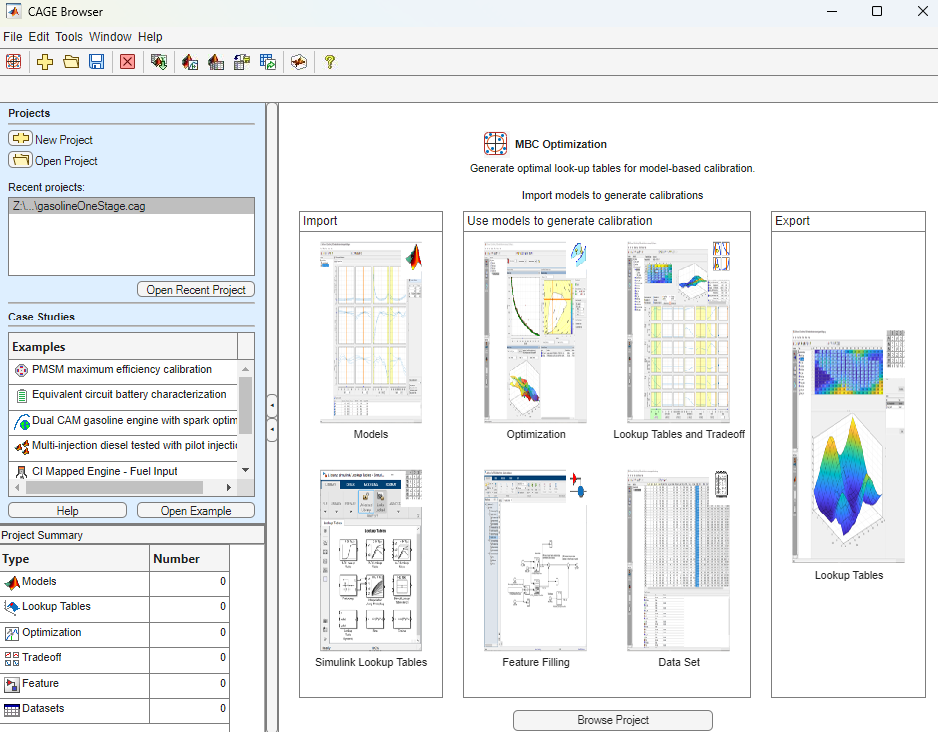938x732 pixels.
Task: Click the lower splitter chevron between panels
Action: pos(271,430)
